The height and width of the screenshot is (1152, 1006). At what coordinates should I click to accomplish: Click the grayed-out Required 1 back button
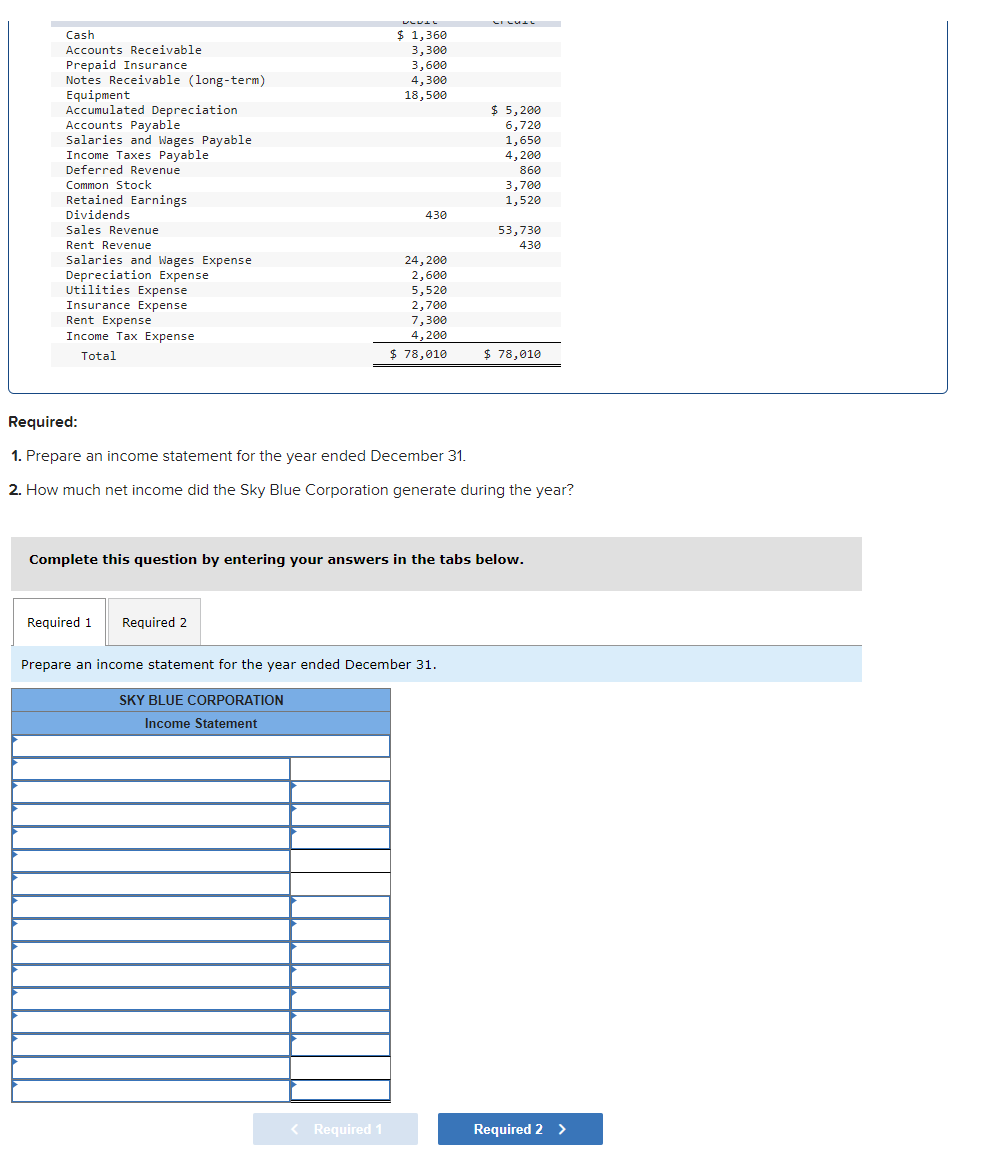pos(335,1128)
